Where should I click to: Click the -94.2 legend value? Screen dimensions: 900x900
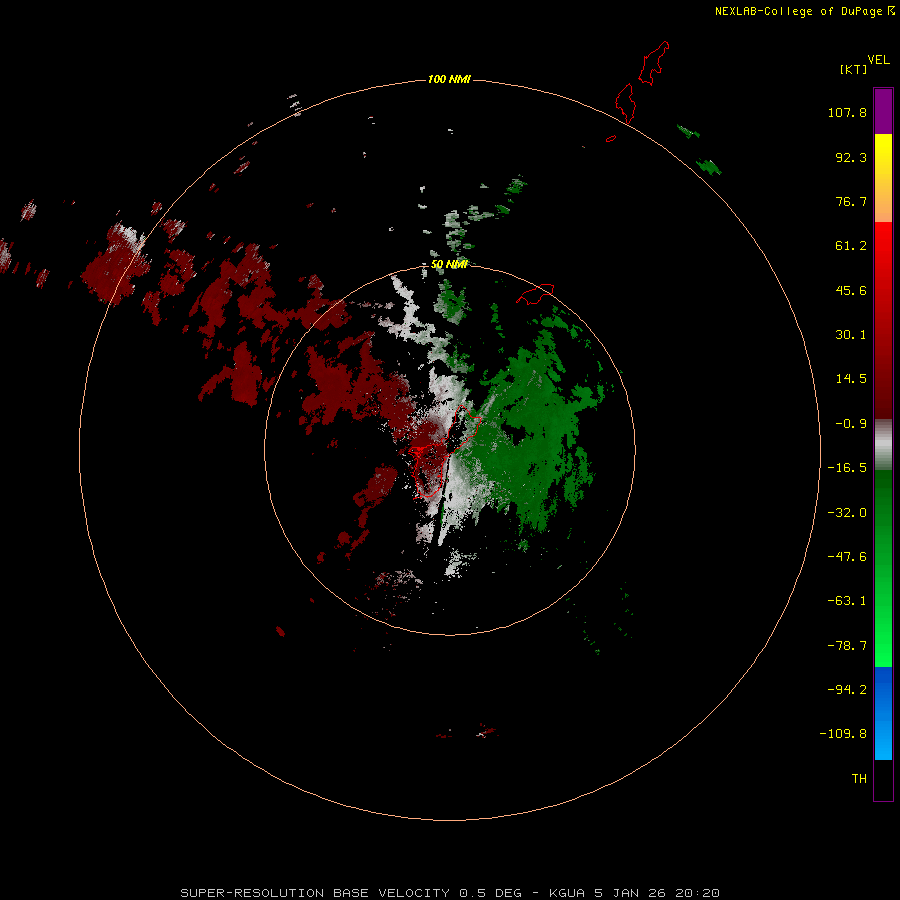click(847, 690)
